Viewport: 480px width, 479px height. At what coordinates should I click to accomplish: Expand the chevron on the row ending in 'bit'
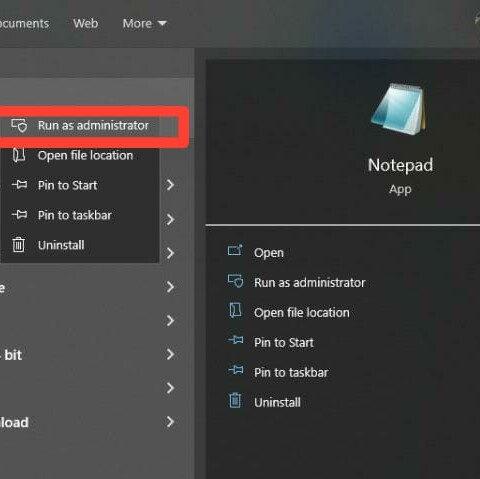click(170, 354)
